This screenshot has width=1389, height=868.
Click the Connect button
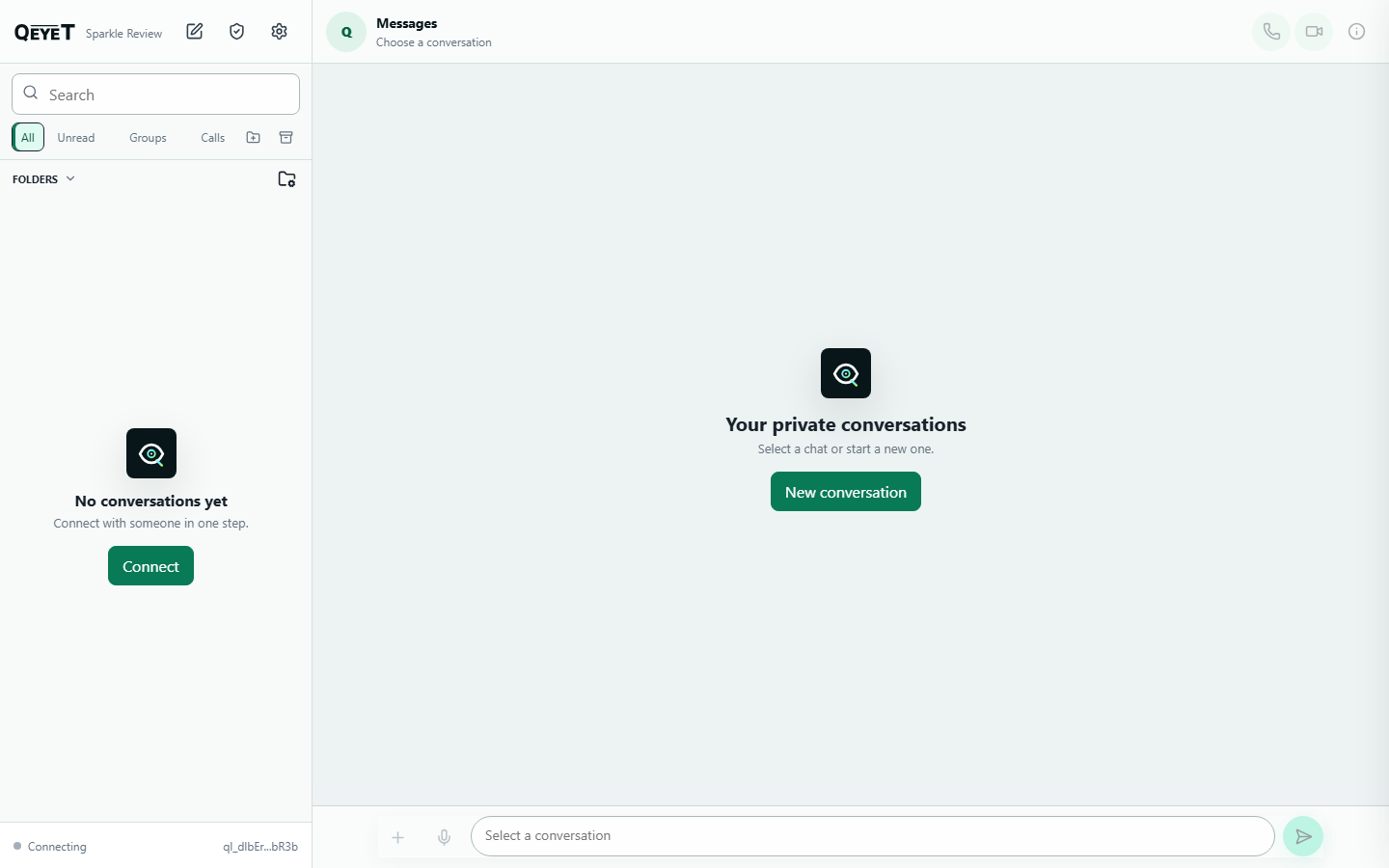coord(150,566)
